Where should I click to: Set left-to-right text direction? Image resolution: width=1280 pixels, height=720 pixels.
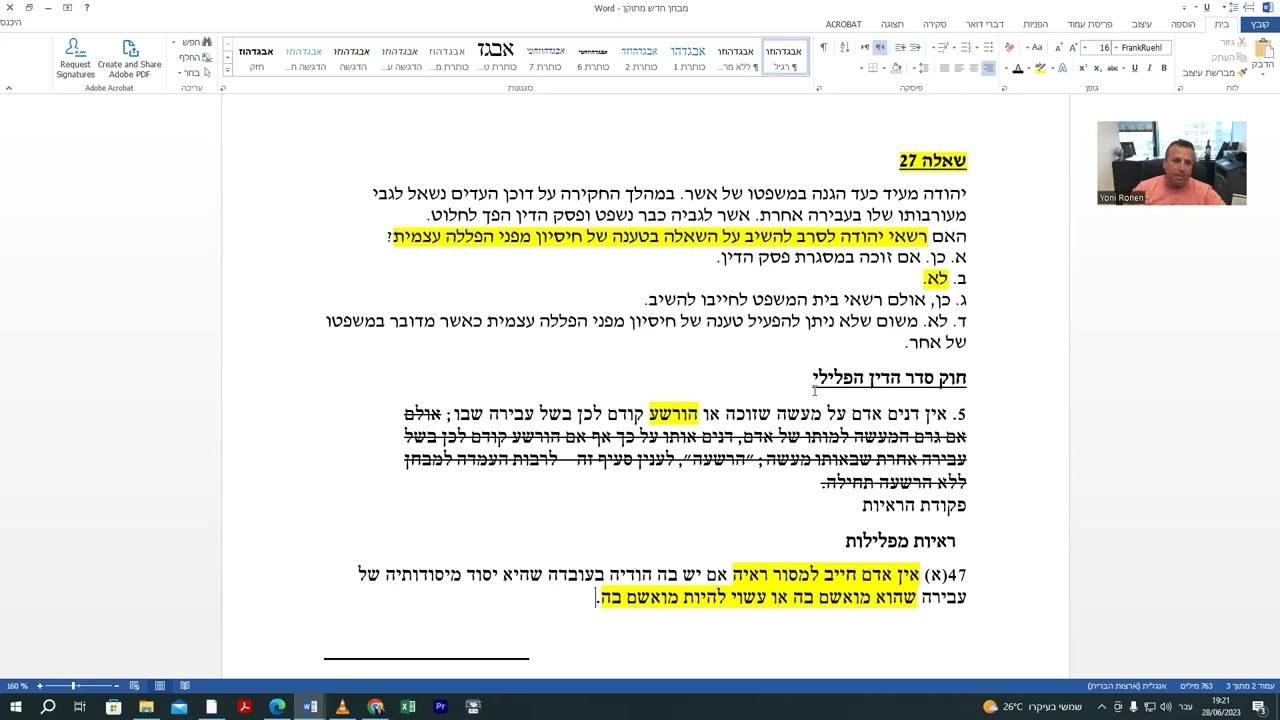pos(865,47)
